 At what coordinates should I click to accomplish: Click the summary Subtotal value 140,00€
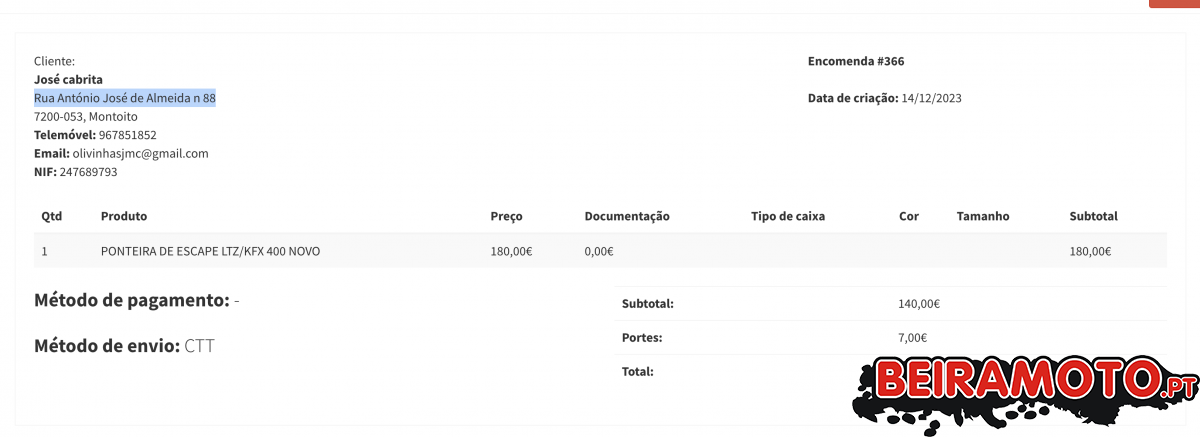pyautogui.click(x=919, y=304)
